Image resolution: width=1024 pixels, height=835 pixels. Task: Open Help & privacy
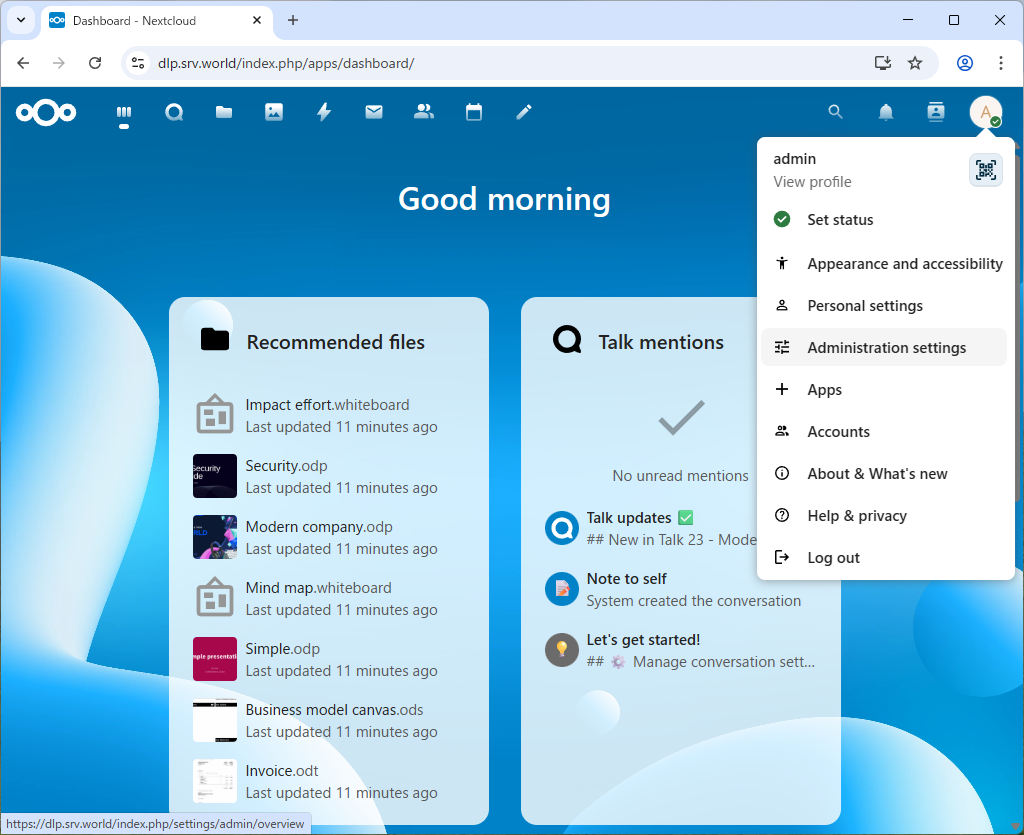click(x=884, y=516)
